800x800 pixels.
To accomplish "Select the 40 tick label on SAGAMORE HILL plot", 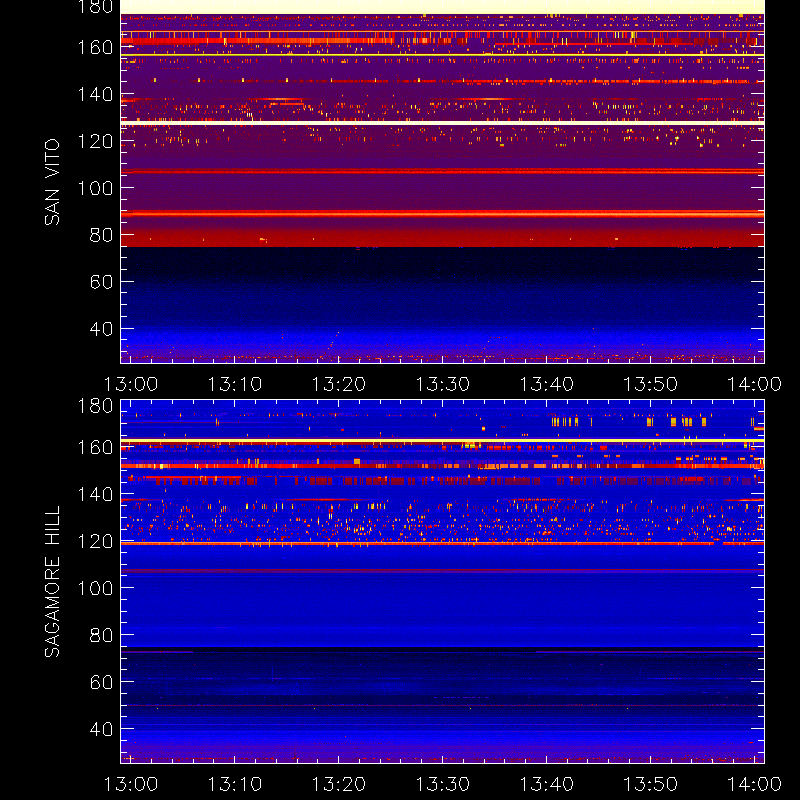I will point(101,729).
